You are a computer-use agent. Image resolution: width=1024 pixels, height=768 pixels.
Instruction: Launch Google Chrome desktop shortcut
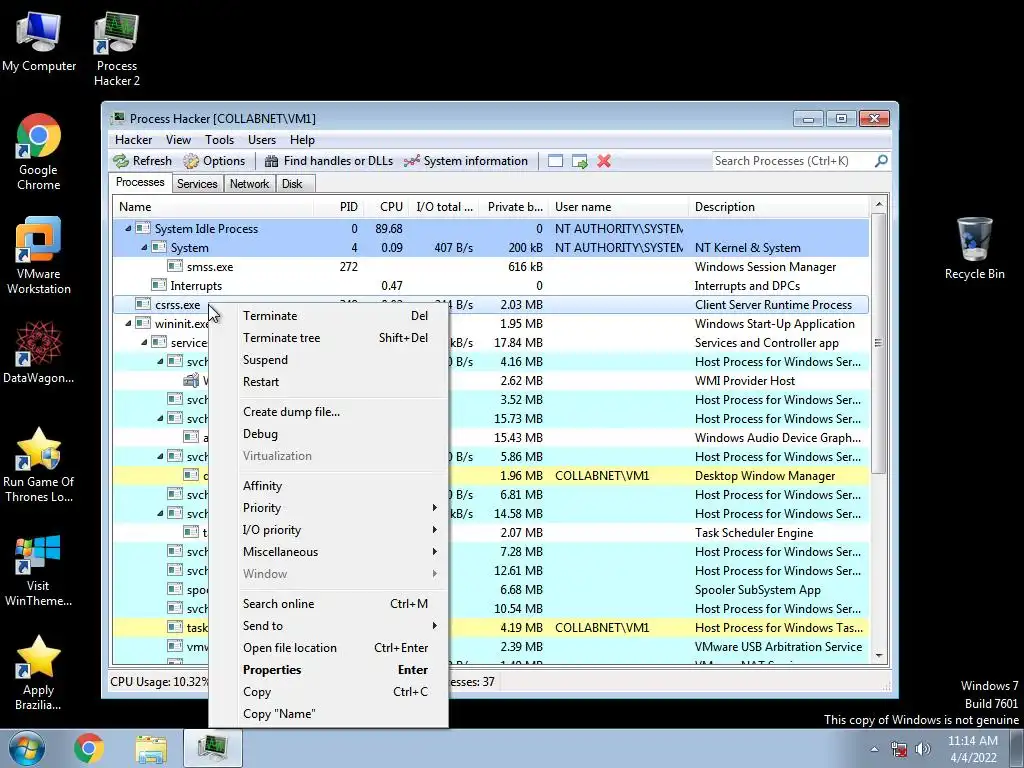coord(39,152)
